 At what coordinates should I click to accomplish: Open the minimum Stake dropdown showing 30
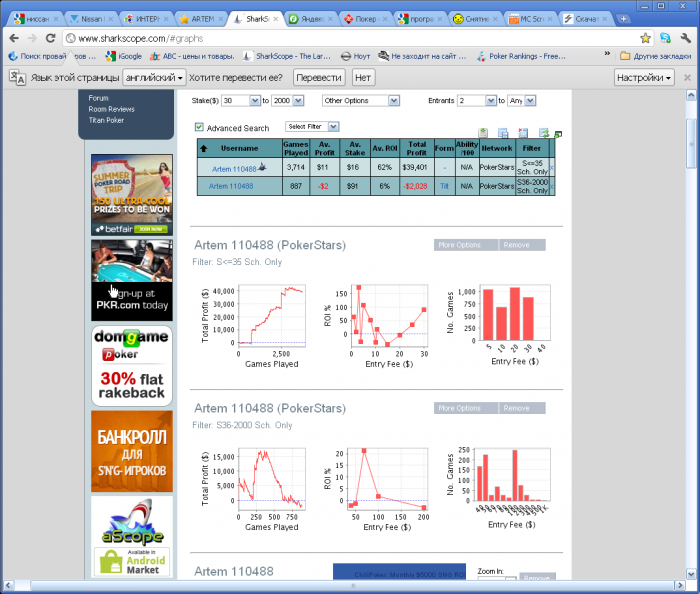pos(255,101)
